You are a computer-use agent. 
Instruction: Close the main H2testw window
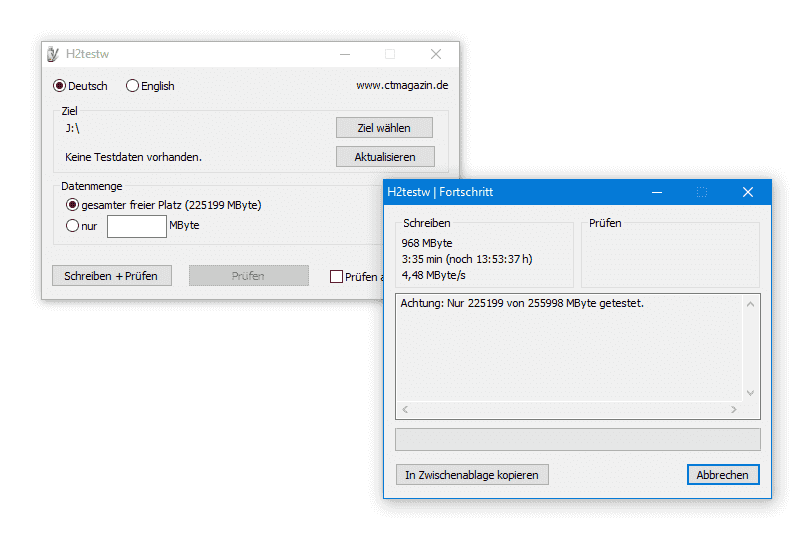[436, 54]
